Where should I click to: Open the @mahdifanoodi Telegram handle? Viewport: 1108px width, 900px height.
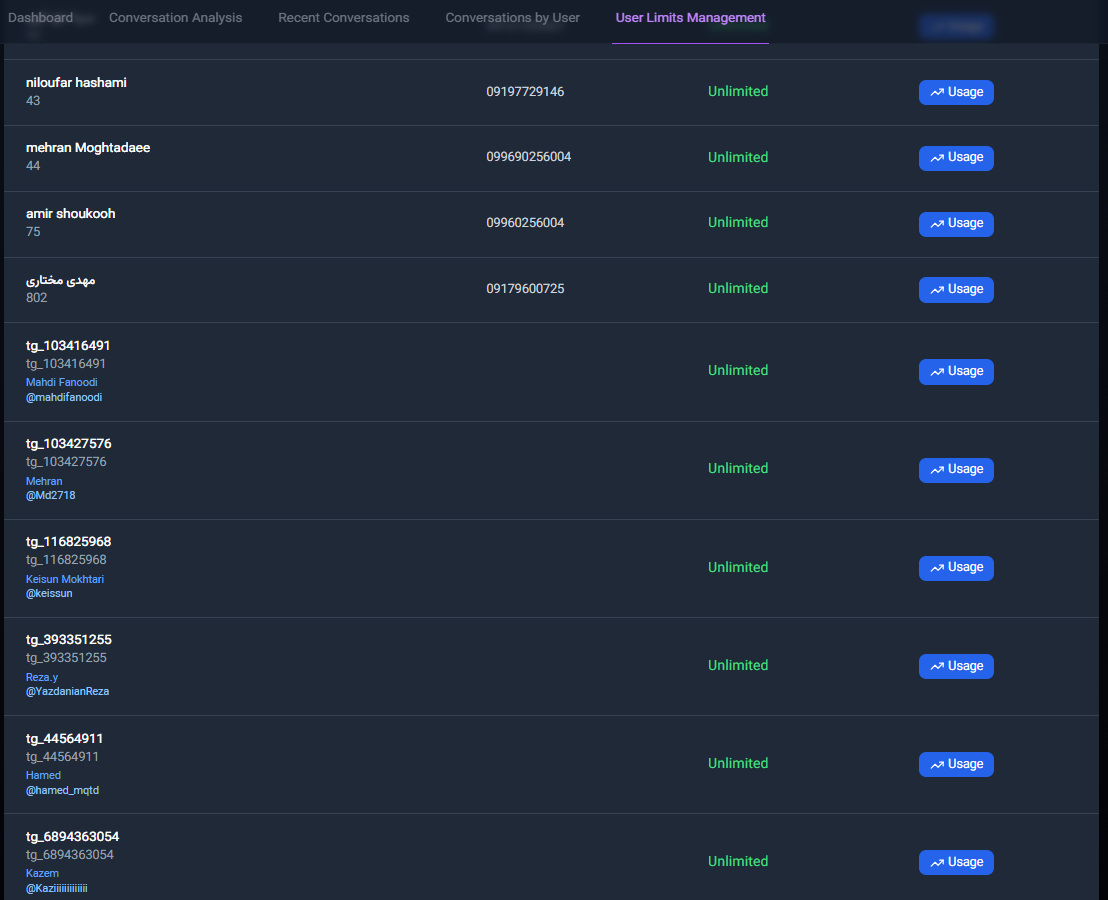[x=64, y=397]
